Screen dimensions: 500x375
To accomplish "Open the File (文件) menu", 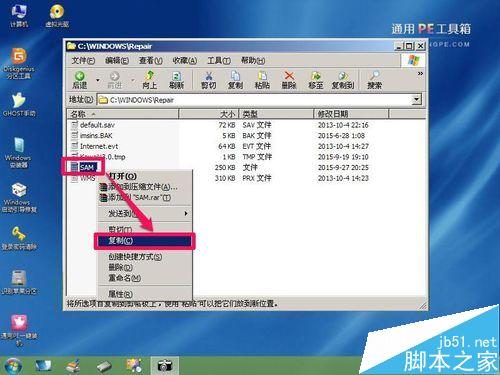I will pyautogui.click(x=83, y=61).
